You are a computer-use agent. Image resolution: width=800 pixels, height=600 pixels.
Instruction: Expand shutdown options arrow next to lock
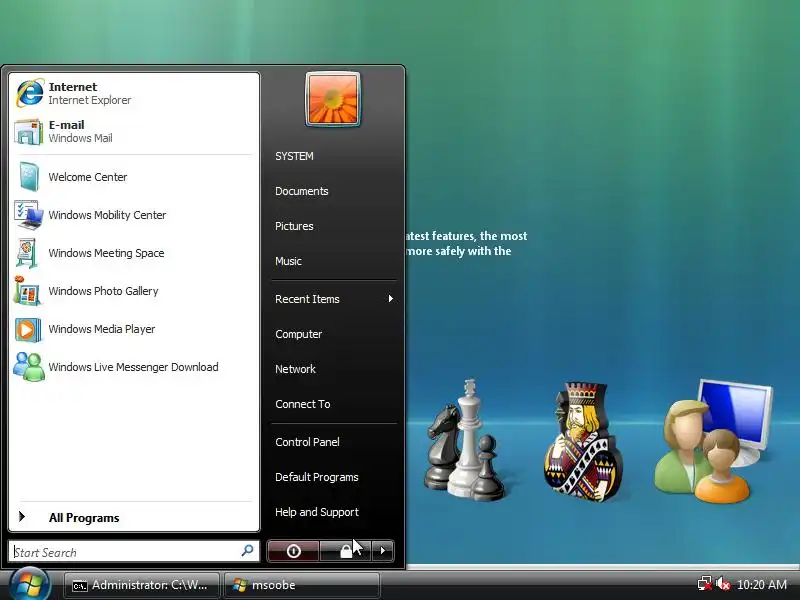383,551
